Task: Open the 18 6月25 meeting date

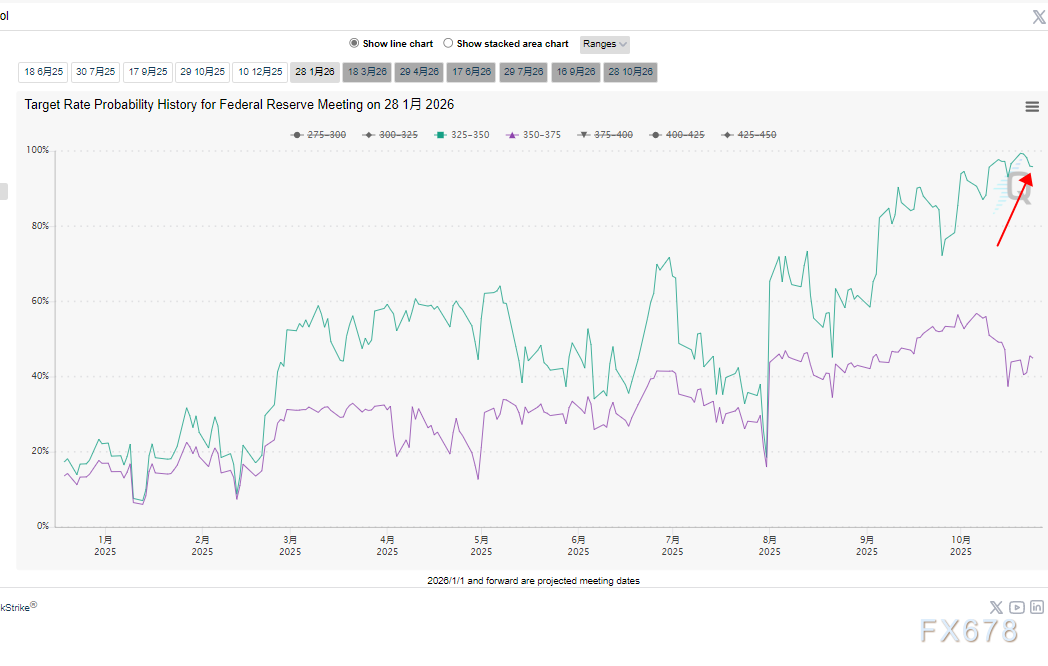Action: (x=44, y=72)
